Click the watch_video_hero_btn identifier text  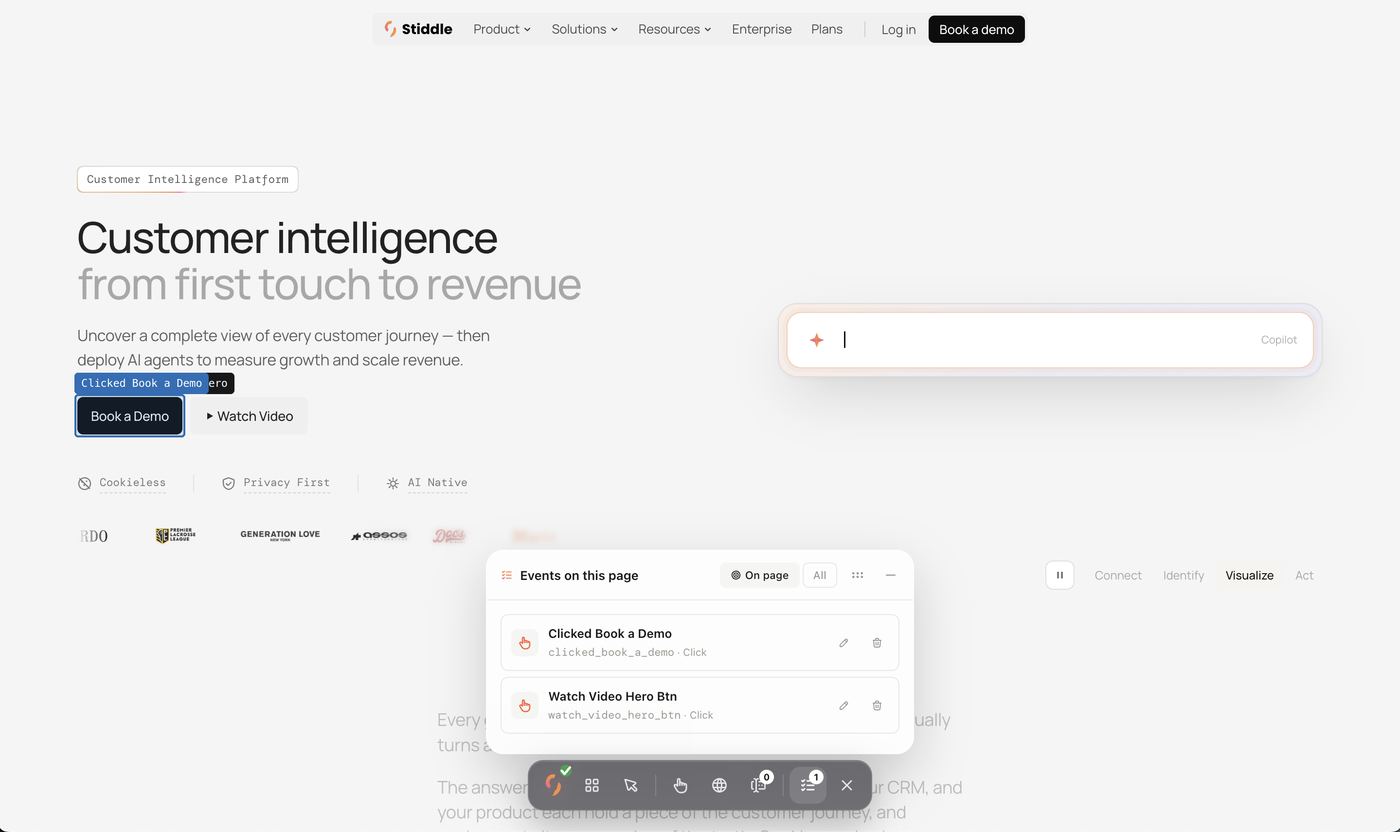point(614,715)
